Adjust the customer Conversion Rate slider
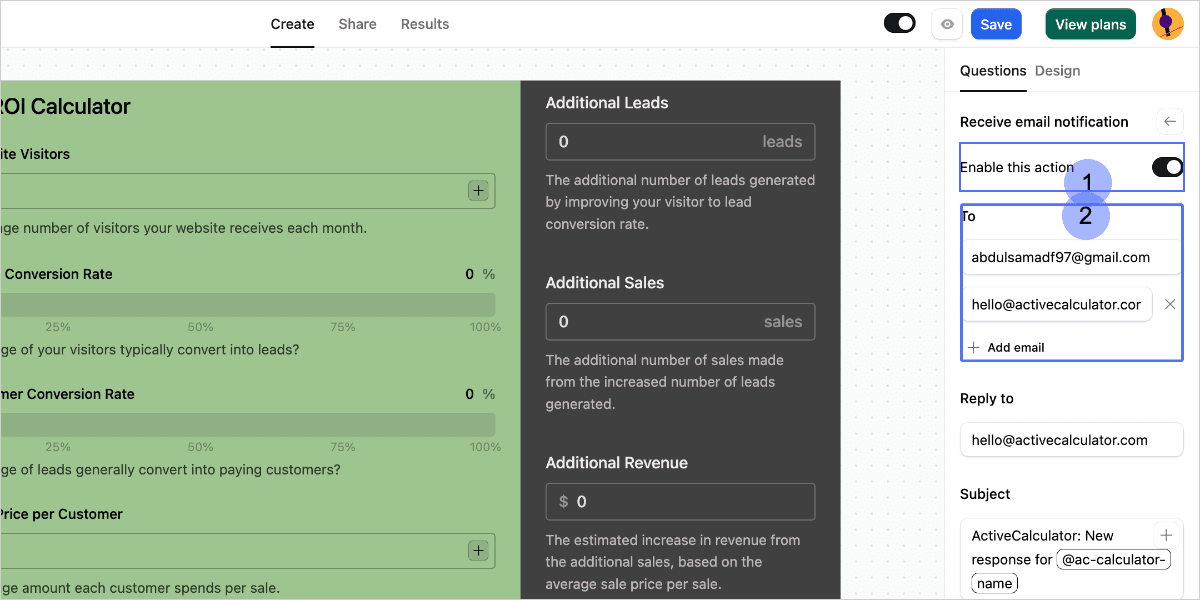 point(248,425)
